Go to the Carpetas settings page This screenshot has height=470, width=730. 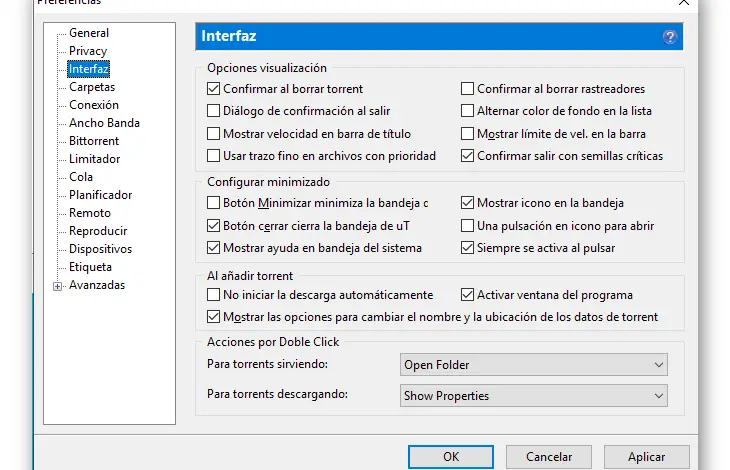click(x=92, y=87)
